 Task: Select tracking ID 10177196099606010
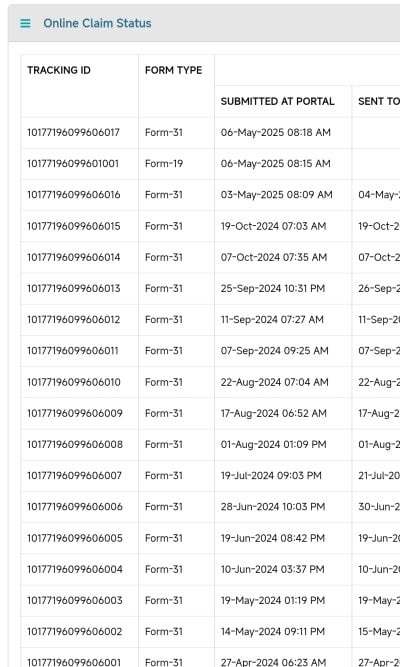[x=74, y=382]
